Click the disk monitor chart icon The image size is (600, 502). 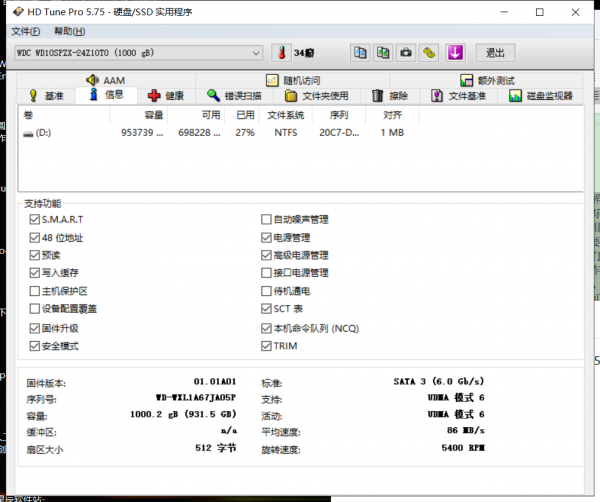[x=515, y=96]
